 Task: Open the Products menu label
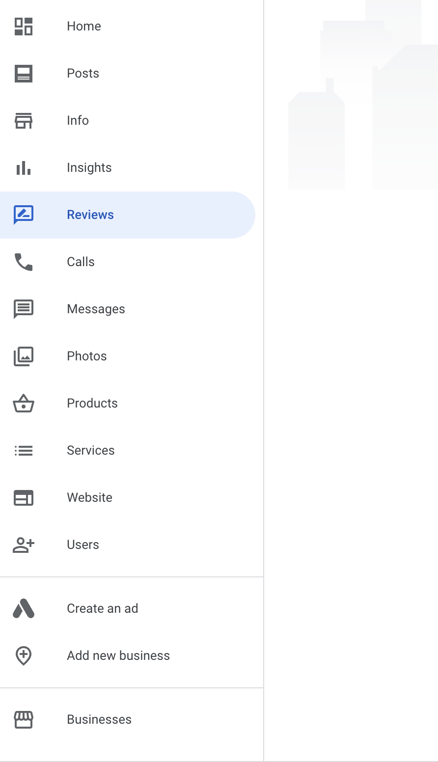92,403
